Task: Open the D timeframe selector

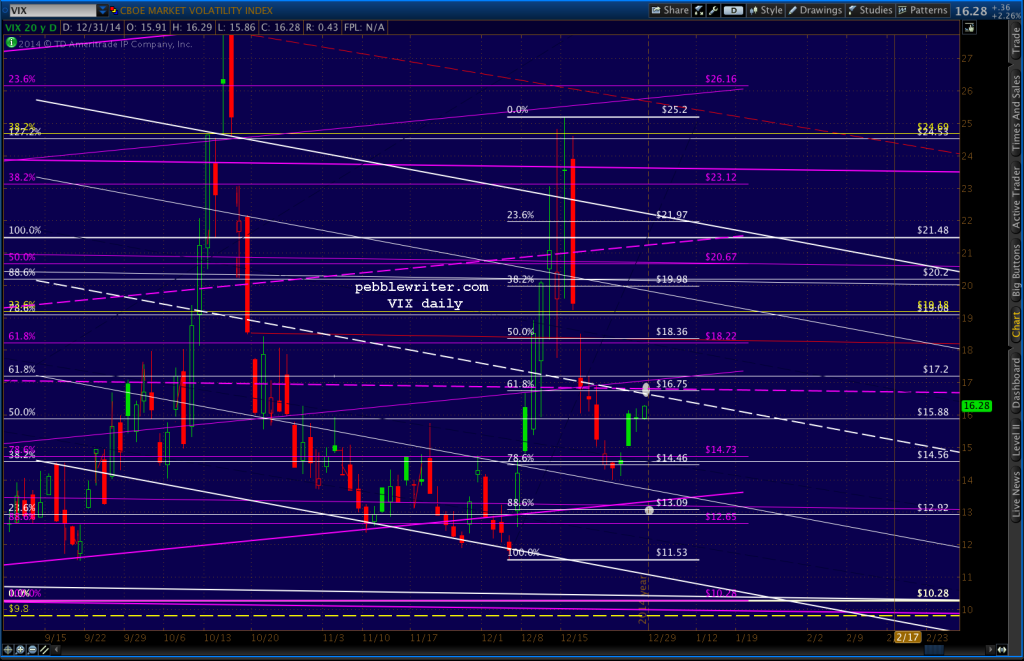Action: pos(734,10)
